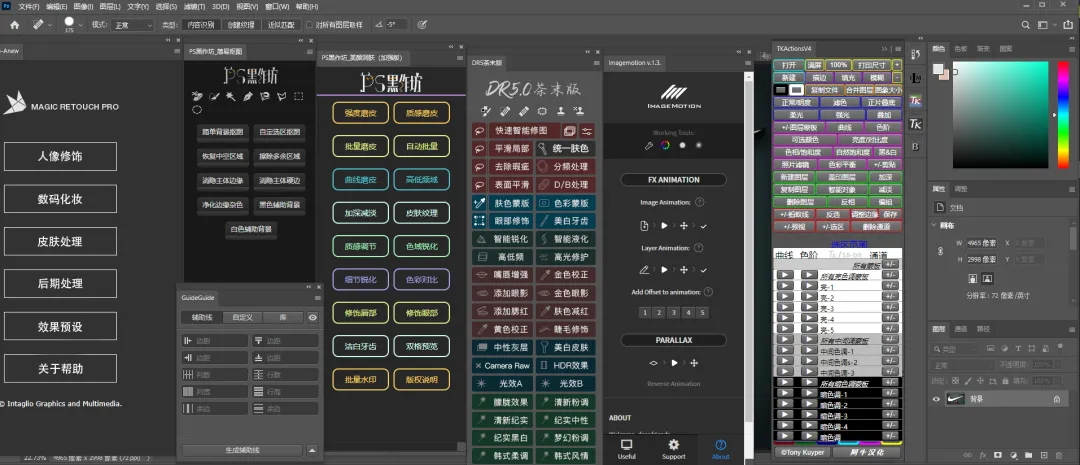Click the layers copy icon beside 快速智能修图
This screenshot has width=1080, height=465.
[570, 131]
